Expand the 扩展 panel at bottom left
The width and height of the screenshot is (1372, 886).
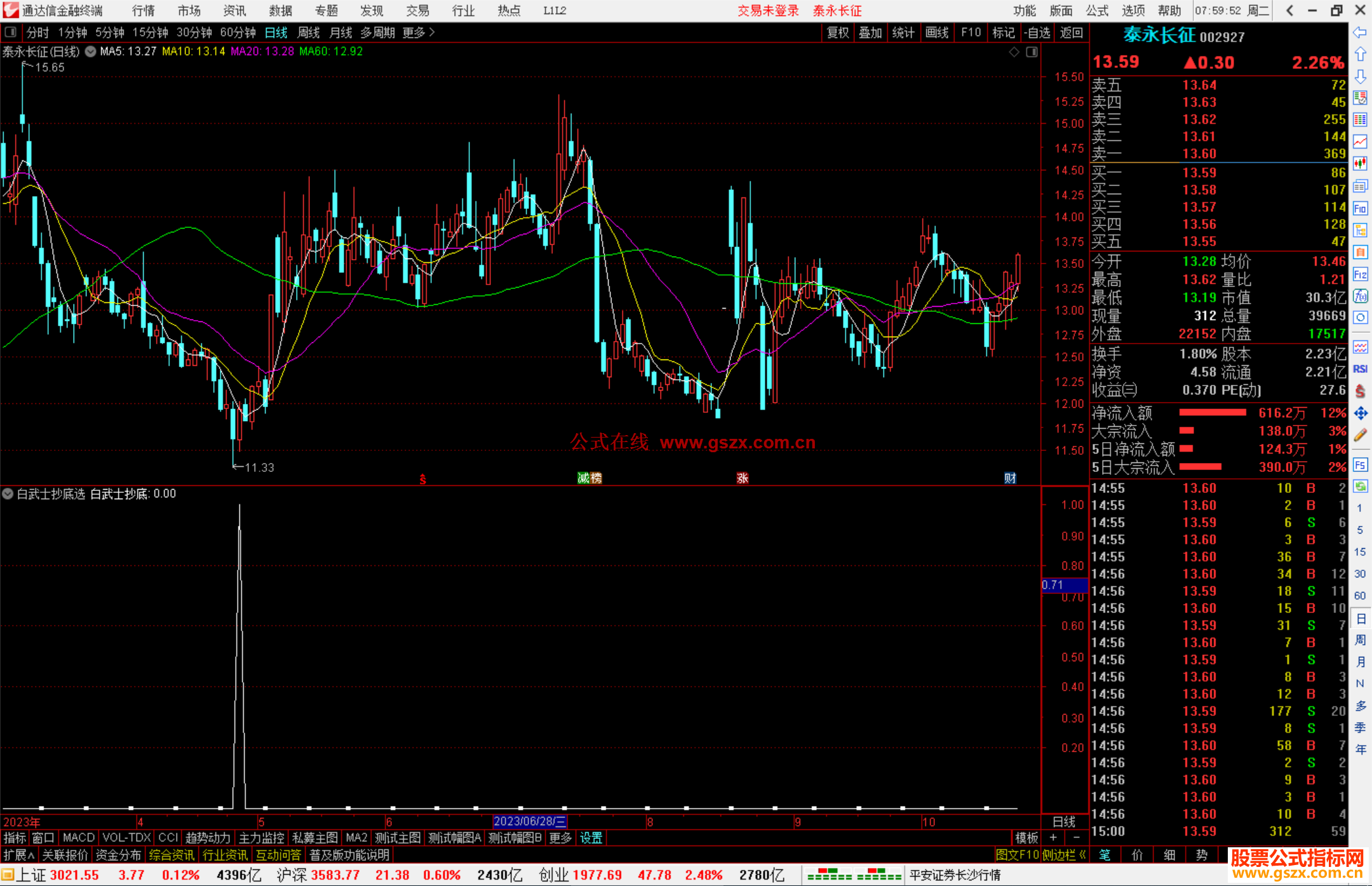pos(18,855)
